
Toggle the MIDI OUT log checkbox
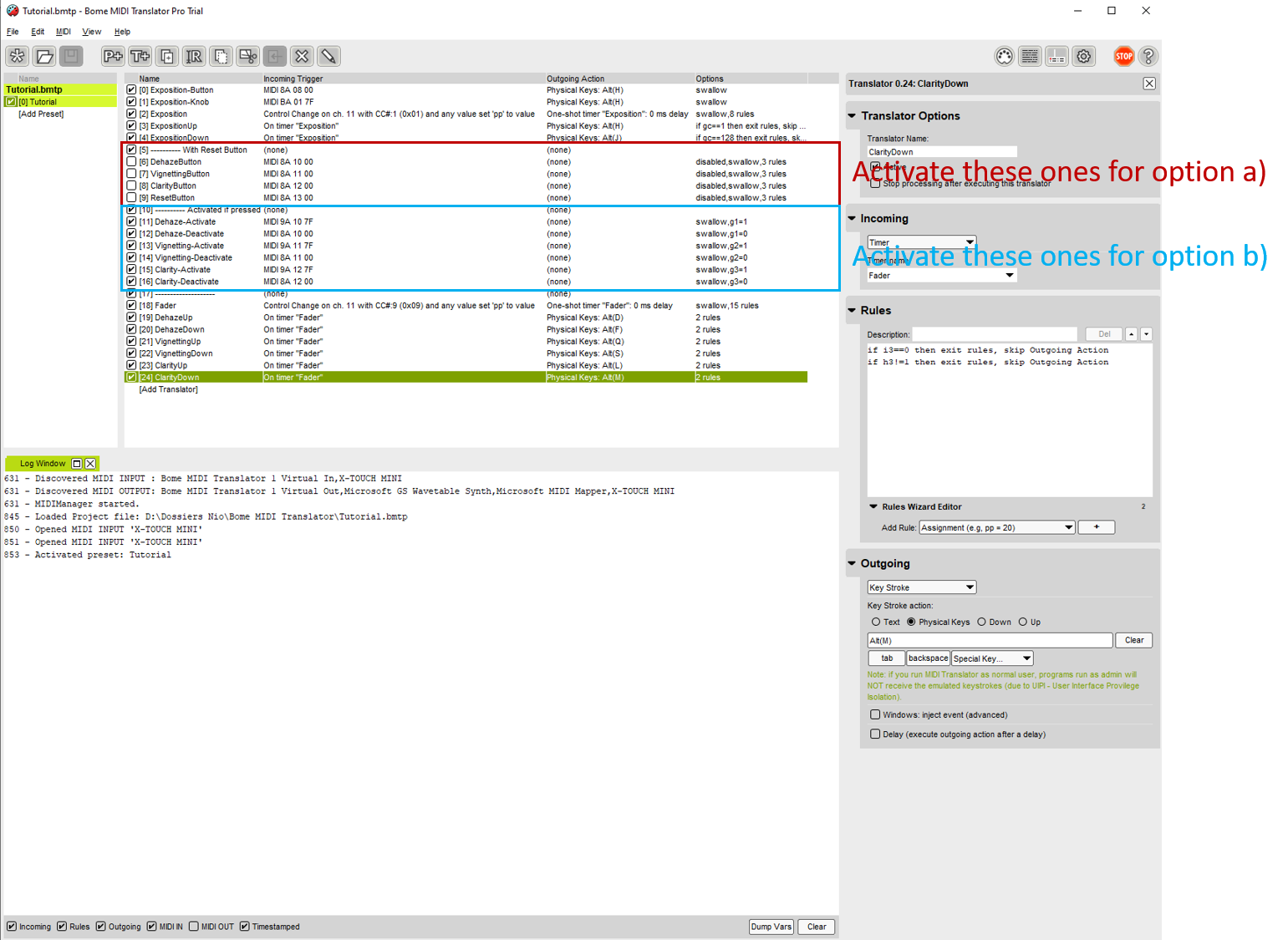click(194, 927)
